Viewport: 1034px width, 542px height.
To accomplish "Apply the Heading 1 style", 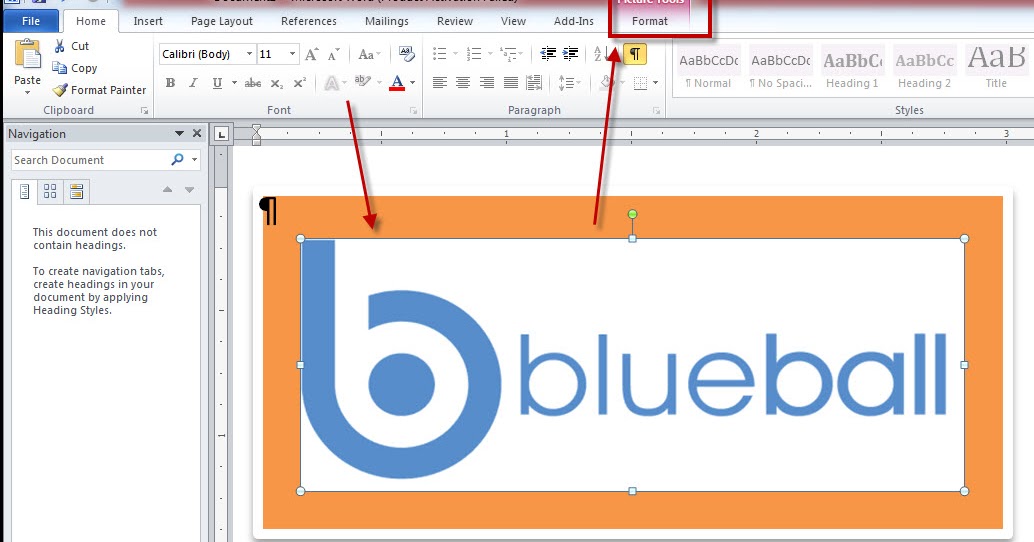I will pos(852,69).
